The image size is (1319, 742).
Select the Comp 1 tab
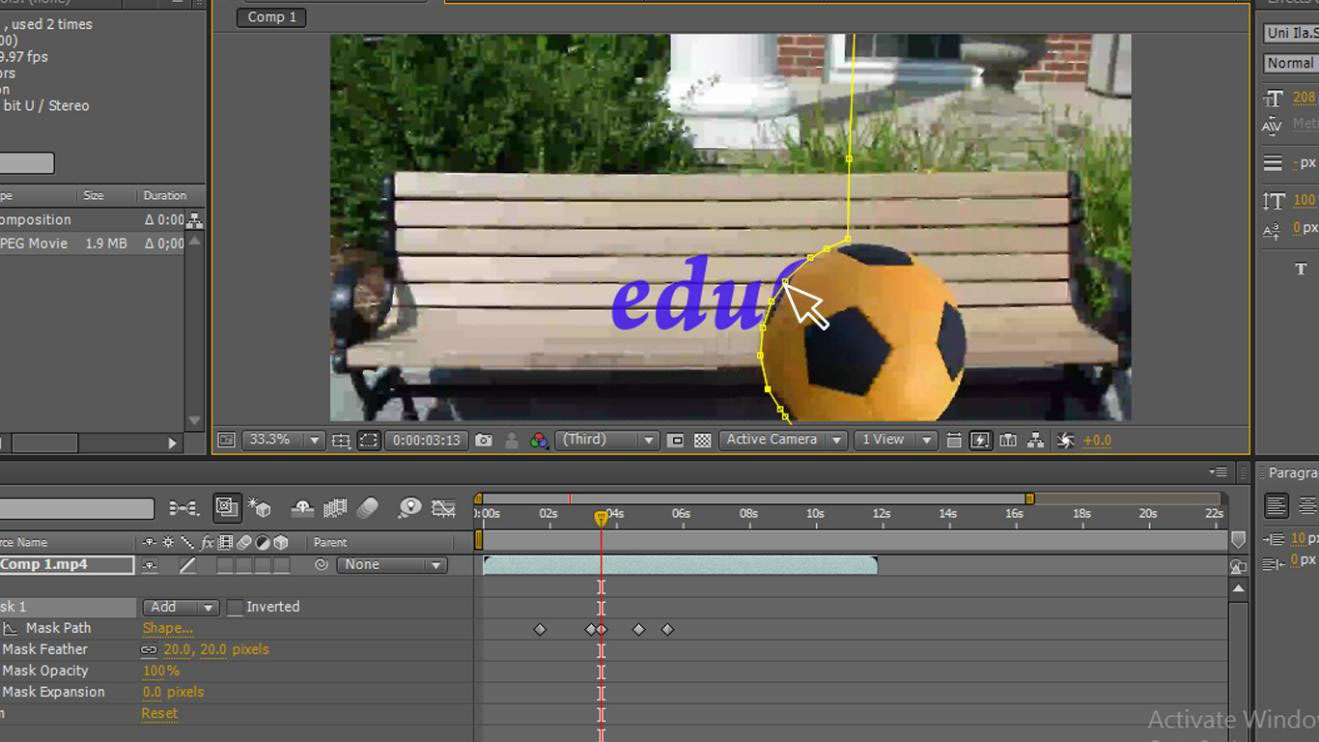(x=271, y=17)
